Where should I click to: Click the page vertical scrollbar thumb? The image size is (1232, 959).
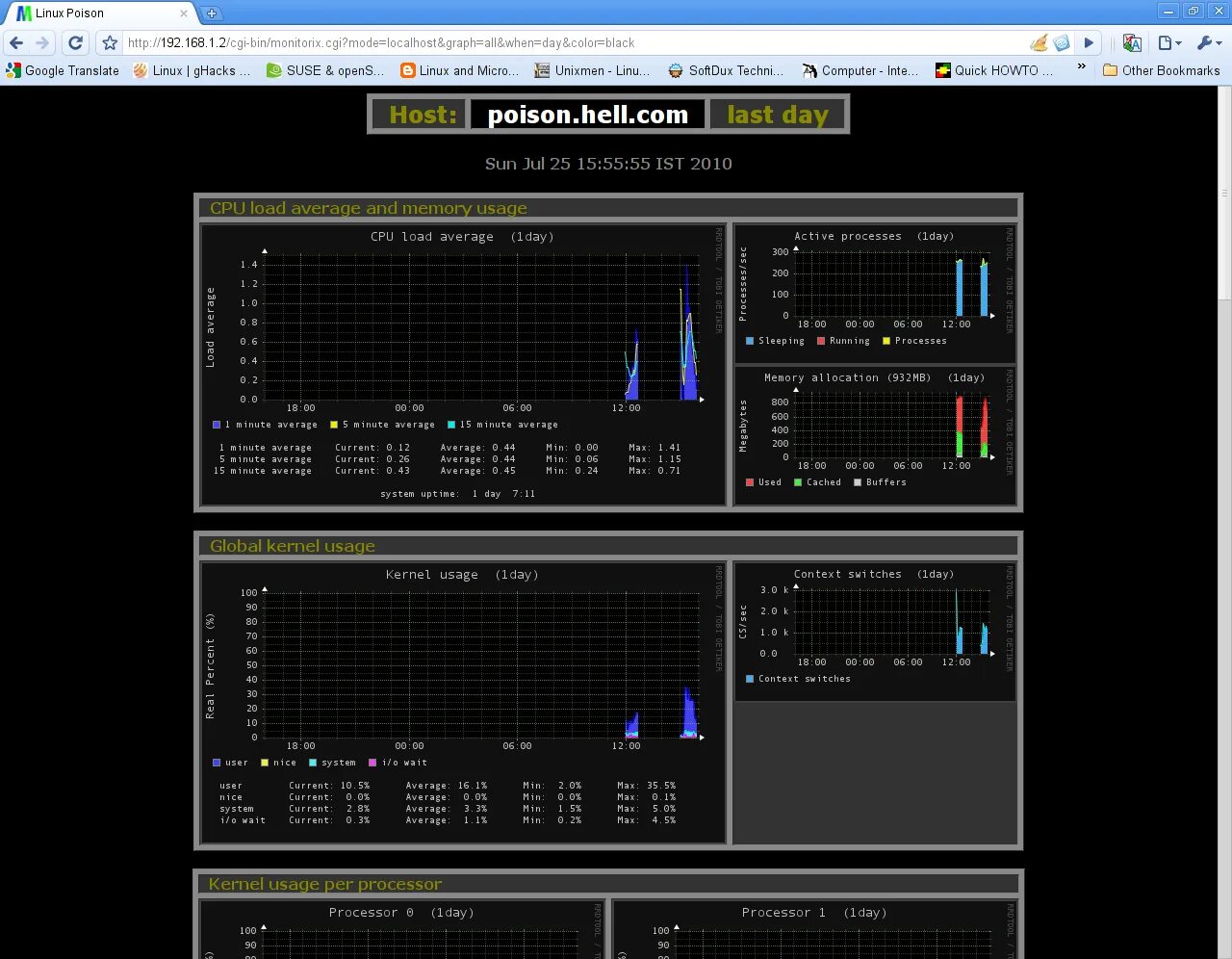click(x=1224, y=194)
